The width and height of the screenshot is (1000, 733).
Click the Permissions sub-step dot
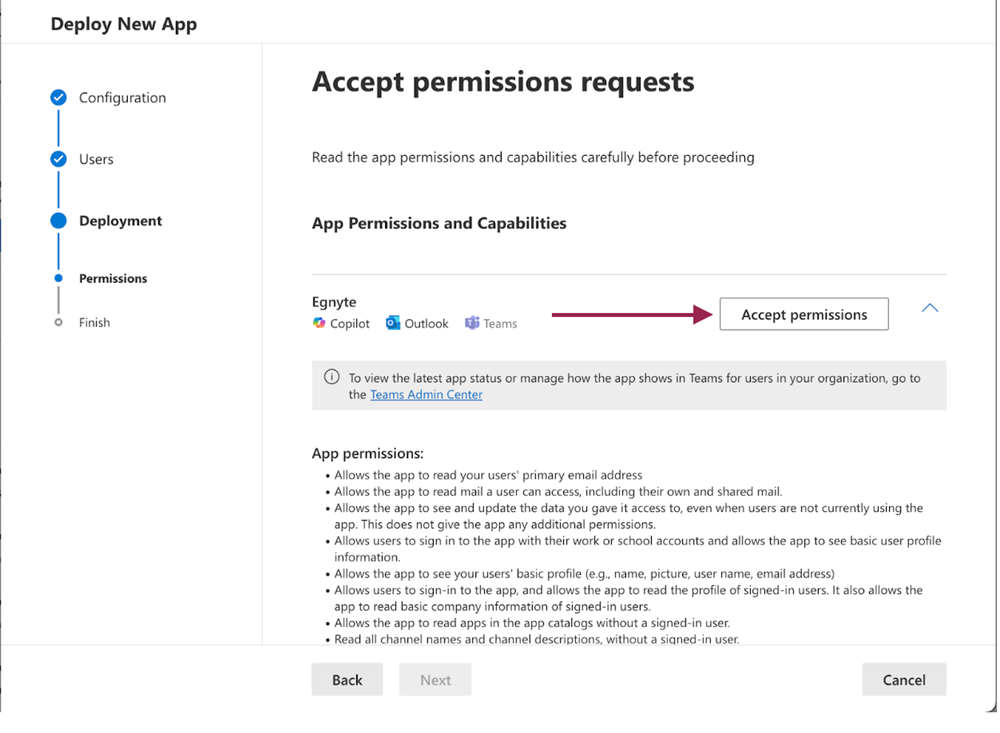coord(59,278)
